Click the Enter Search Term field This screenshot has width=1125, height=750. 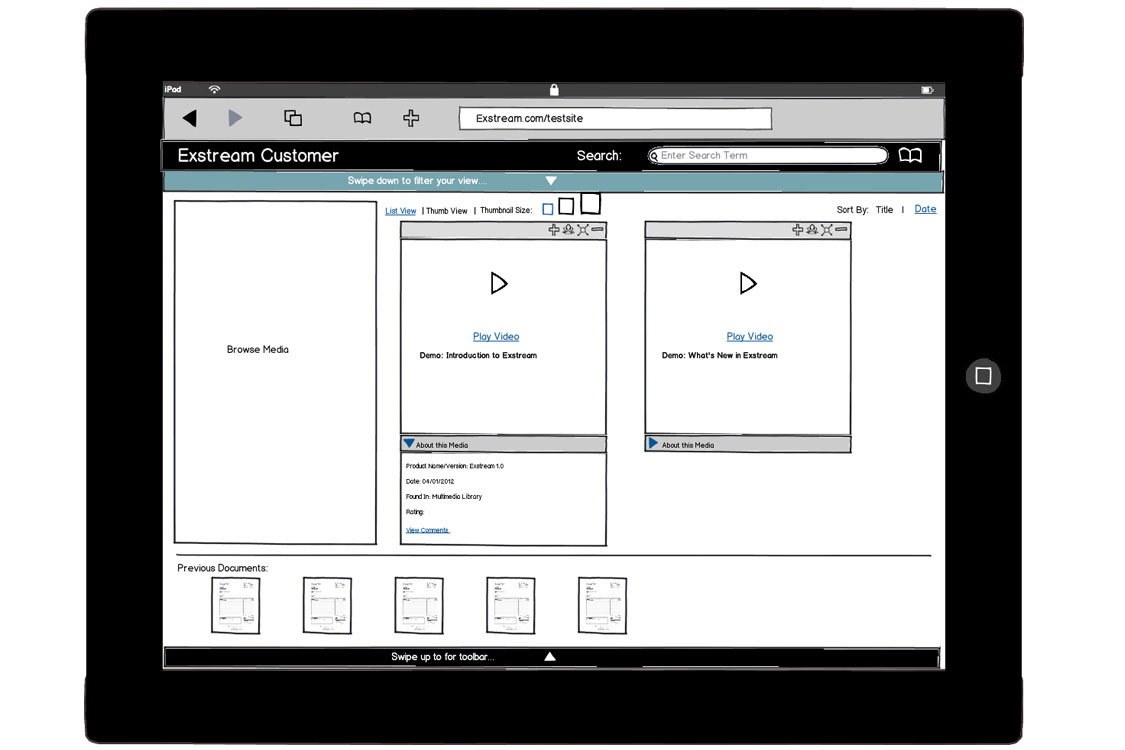770,155
